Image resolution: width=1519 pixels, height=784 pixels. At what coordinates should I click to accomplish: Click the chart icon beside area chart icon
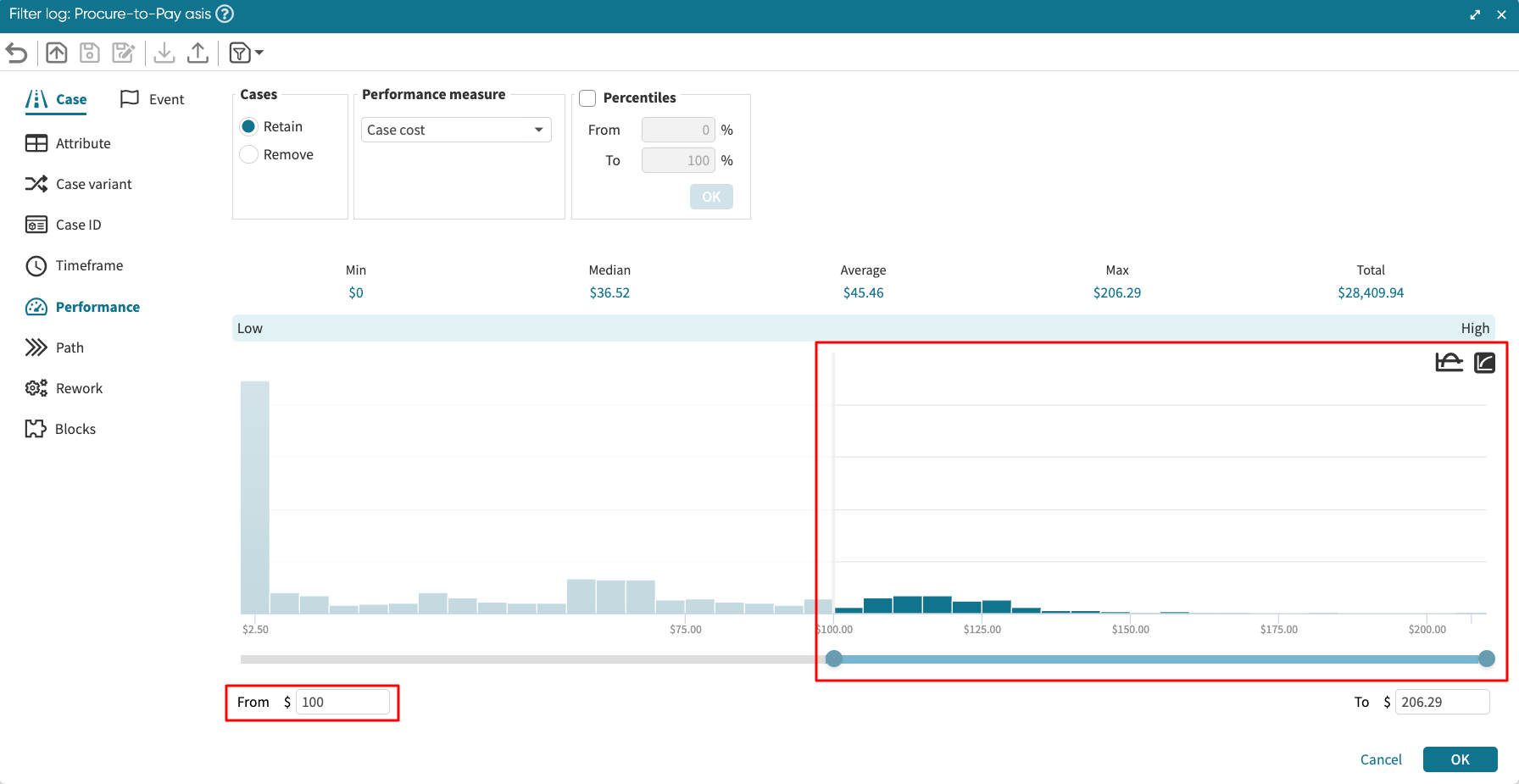pyautogui.click(x=1484, y=363)
